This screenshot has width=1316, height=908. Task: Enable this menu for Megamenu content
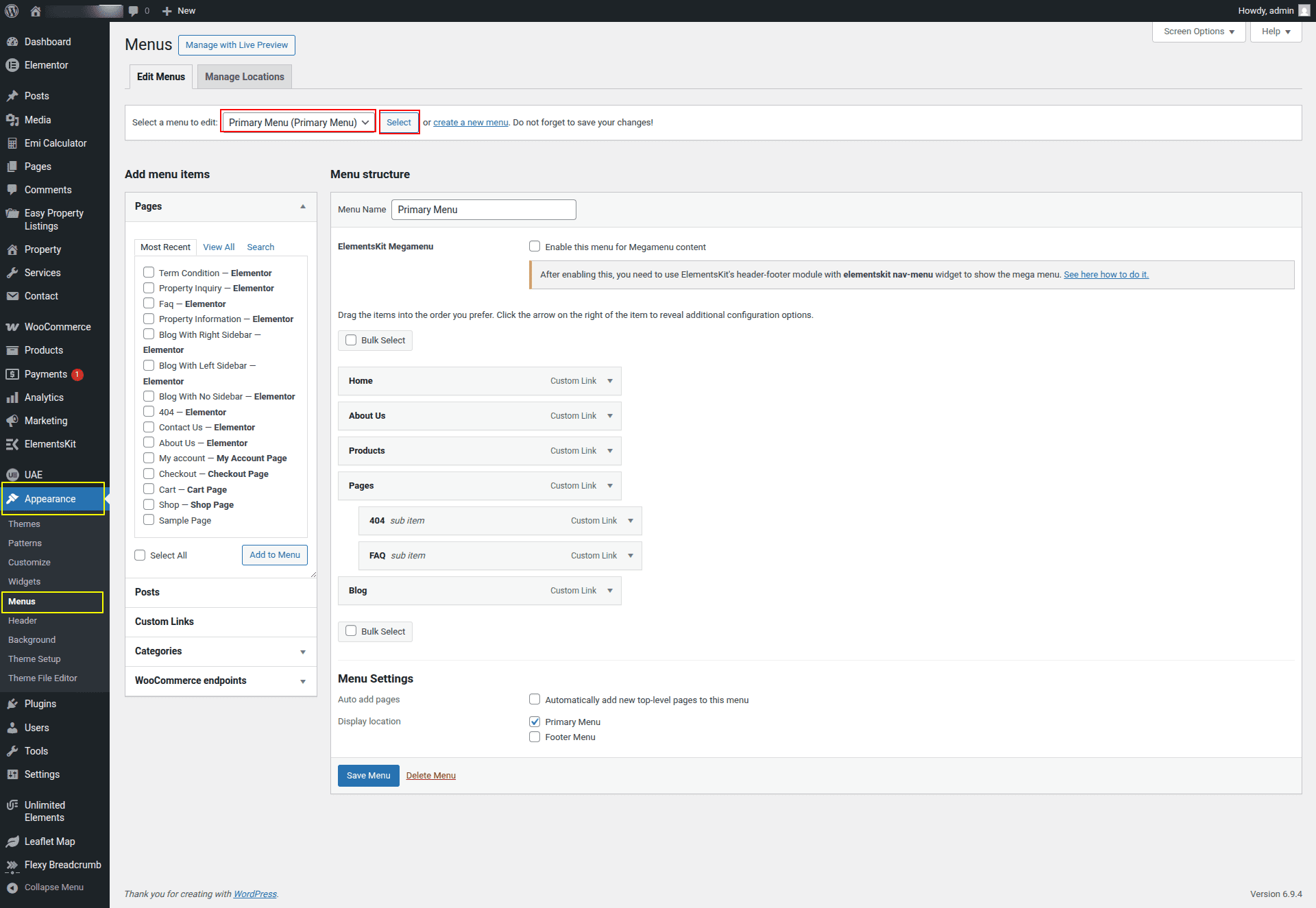pyautogui.click(x=535, y=247)
